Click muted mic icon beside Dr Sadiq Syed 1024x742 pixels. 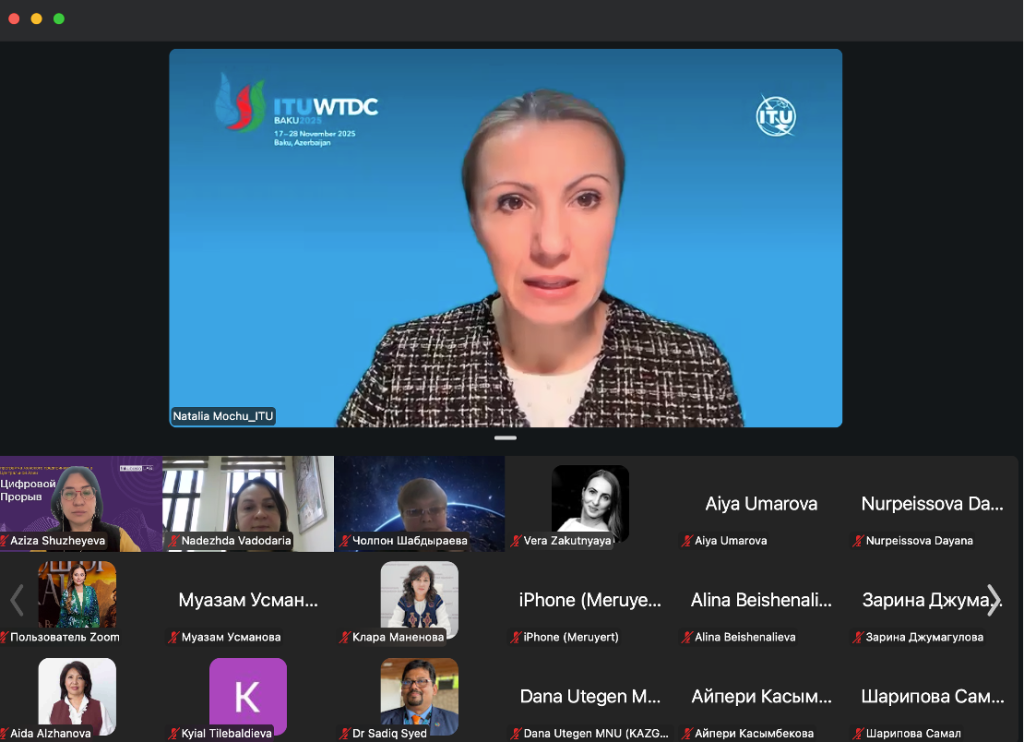(x=346, y=734)
